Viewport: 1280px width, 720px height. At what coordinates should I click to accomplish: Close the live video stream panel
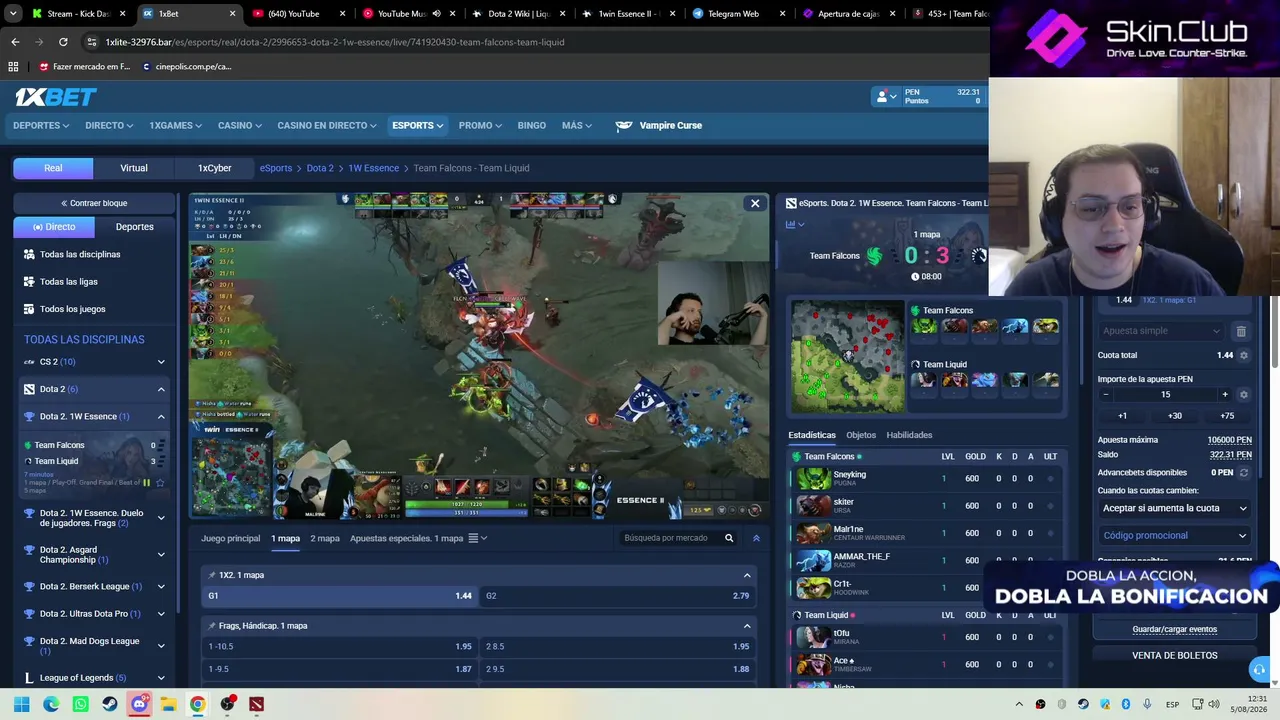755,204
